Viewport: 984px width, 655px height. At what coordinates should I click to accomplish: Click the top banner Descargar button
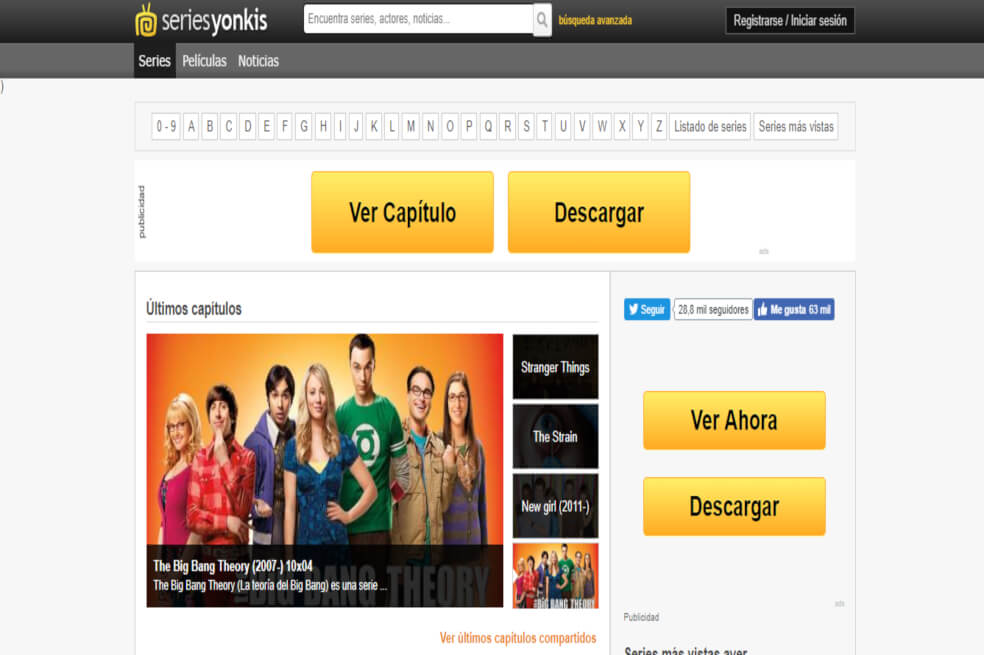(x=599, y=212)
